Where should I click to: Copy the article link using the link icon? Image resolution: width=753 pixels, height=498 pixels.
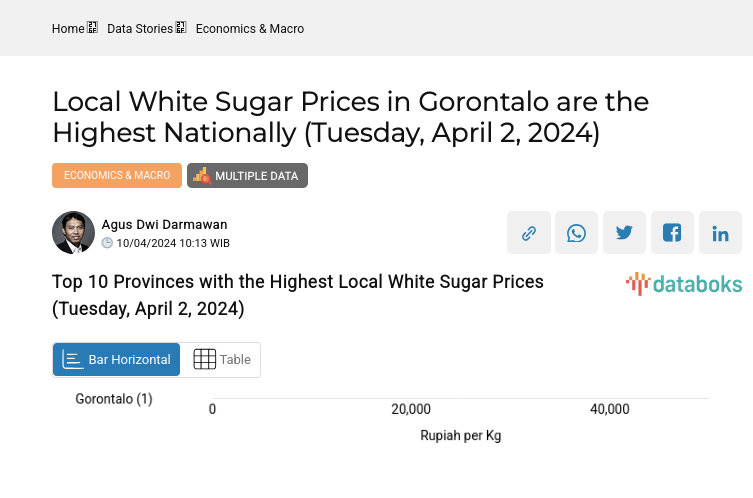529,233
